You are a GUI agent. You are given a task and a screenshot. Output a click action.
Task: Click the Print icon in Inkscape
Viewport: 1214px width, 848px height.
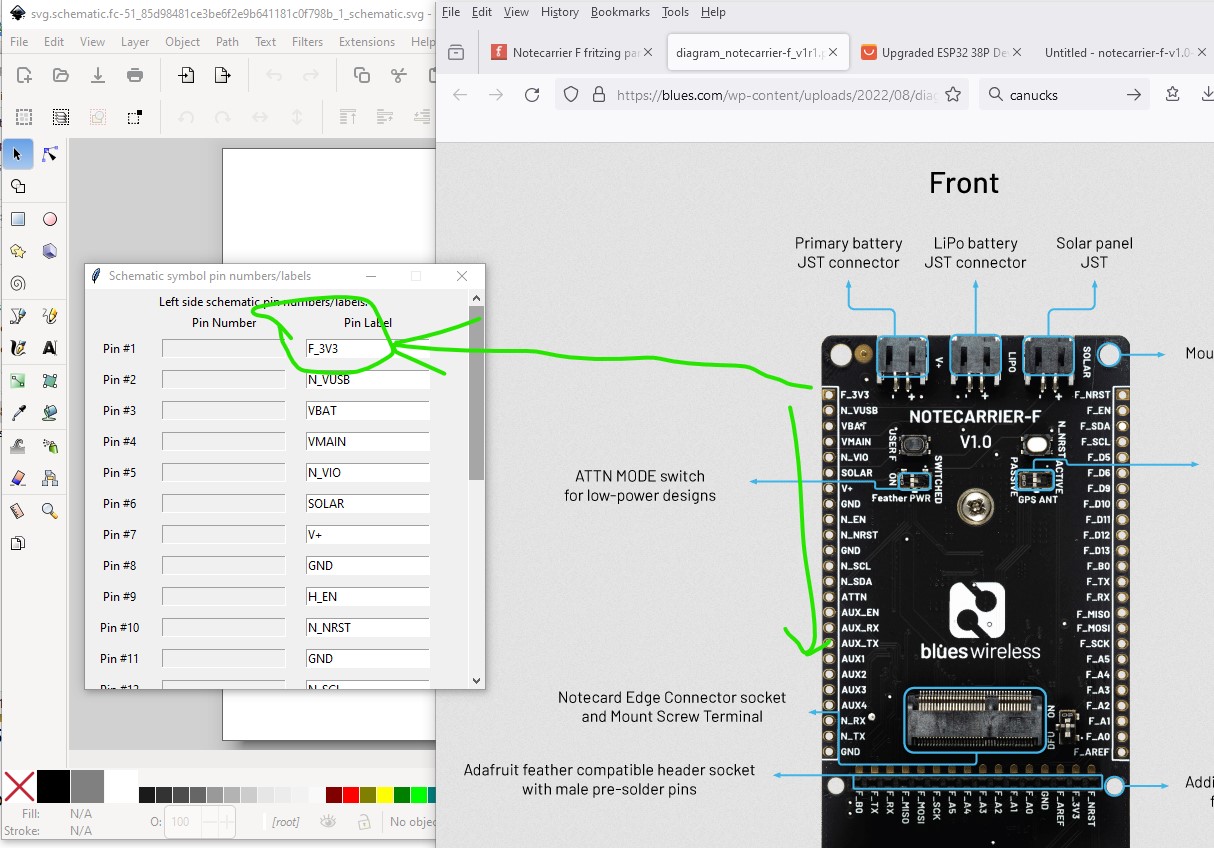pos(135,75)
